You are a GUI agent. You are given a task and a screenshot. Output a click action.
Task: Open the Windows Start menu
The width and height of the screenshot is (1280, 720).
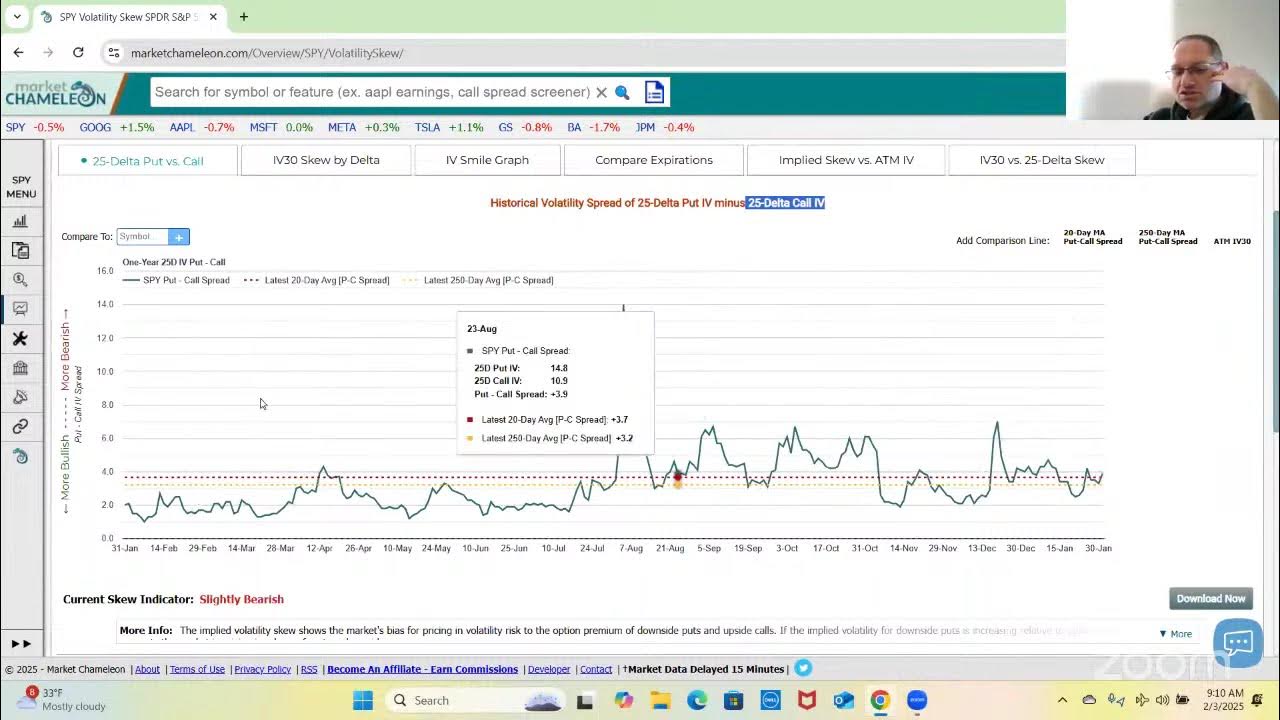pos(362,700)
